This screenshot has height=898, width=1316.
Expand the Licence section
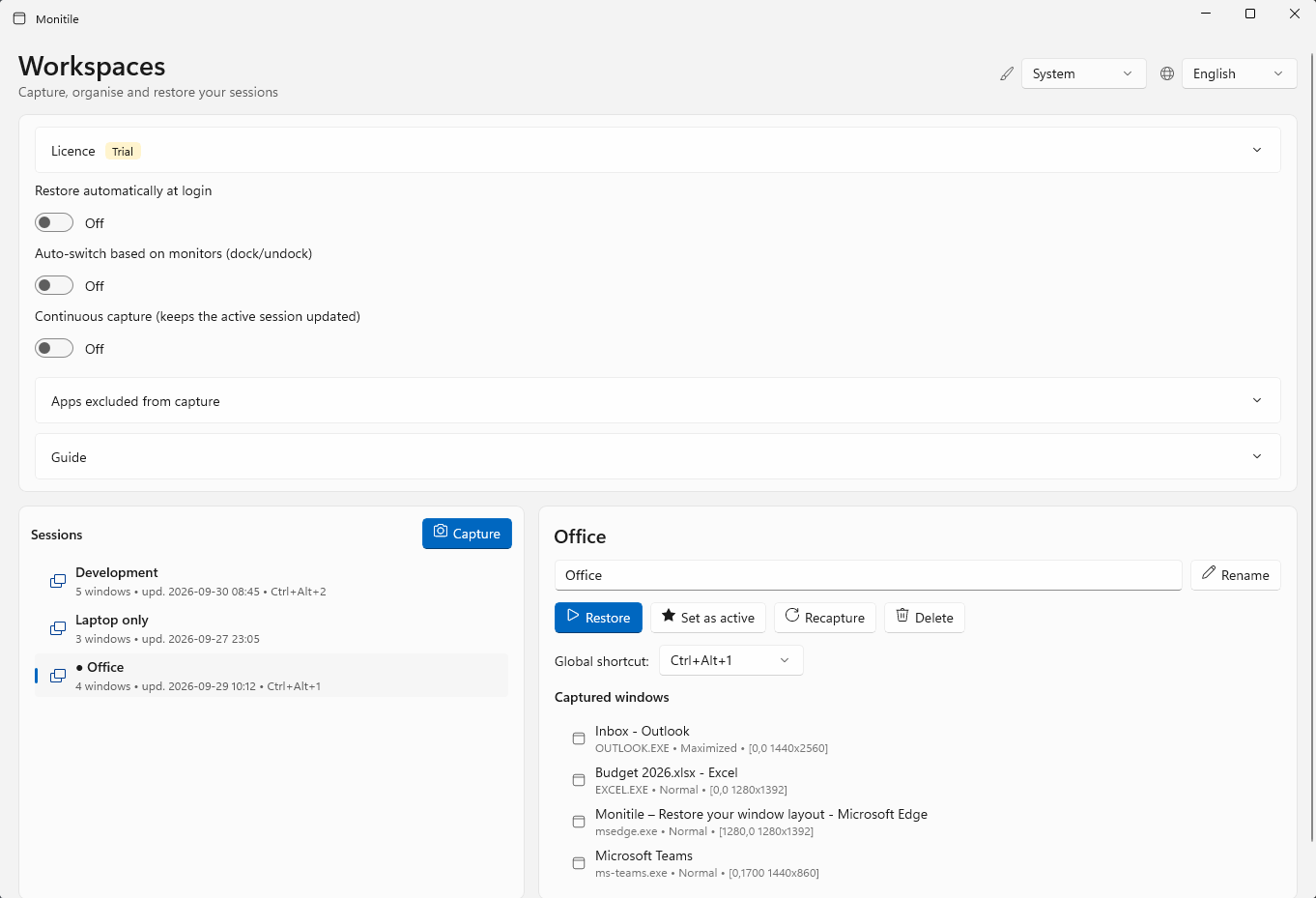pyautogui.click(x=658, y=150)
